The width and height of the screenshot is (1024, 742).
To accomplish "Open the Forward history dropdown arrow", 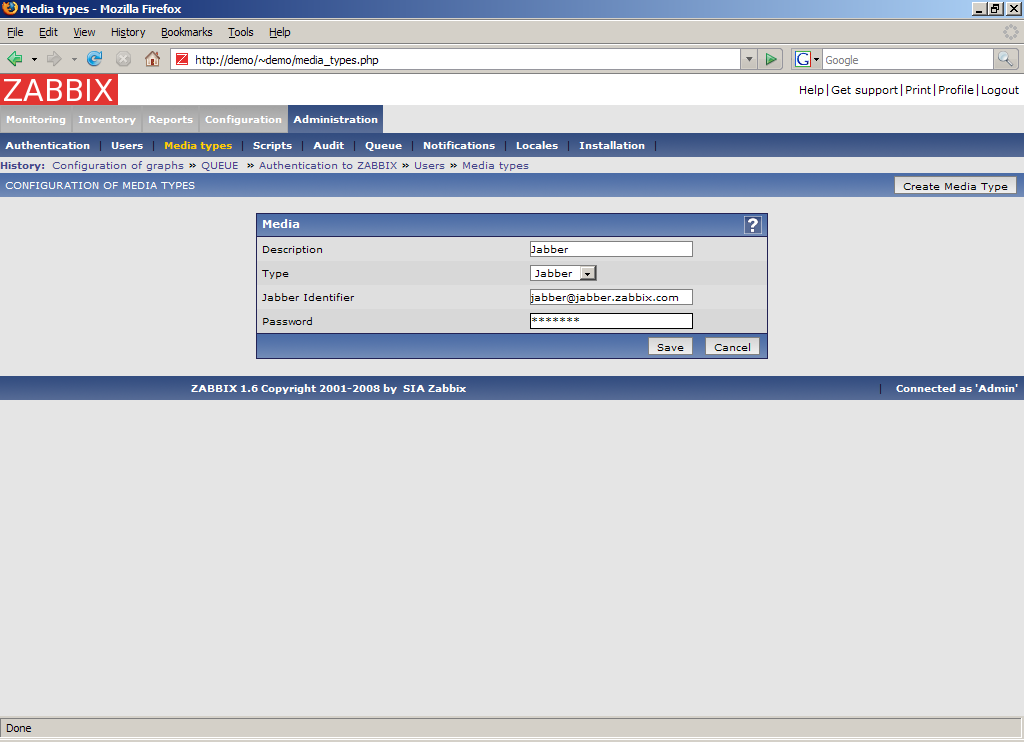I will click(74, 59).
